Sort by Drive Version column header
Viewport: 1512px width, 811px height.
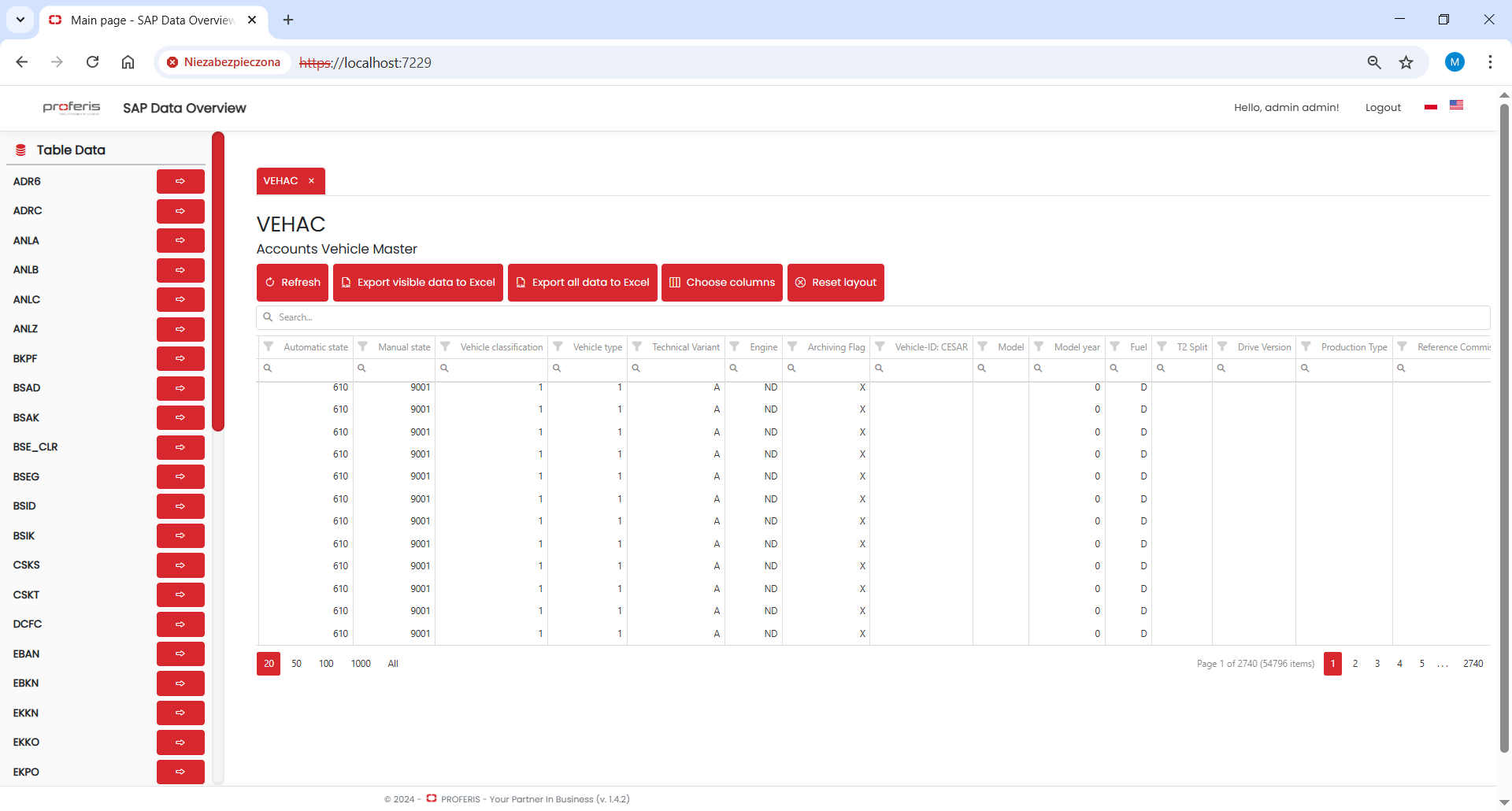click(1264, 347)
